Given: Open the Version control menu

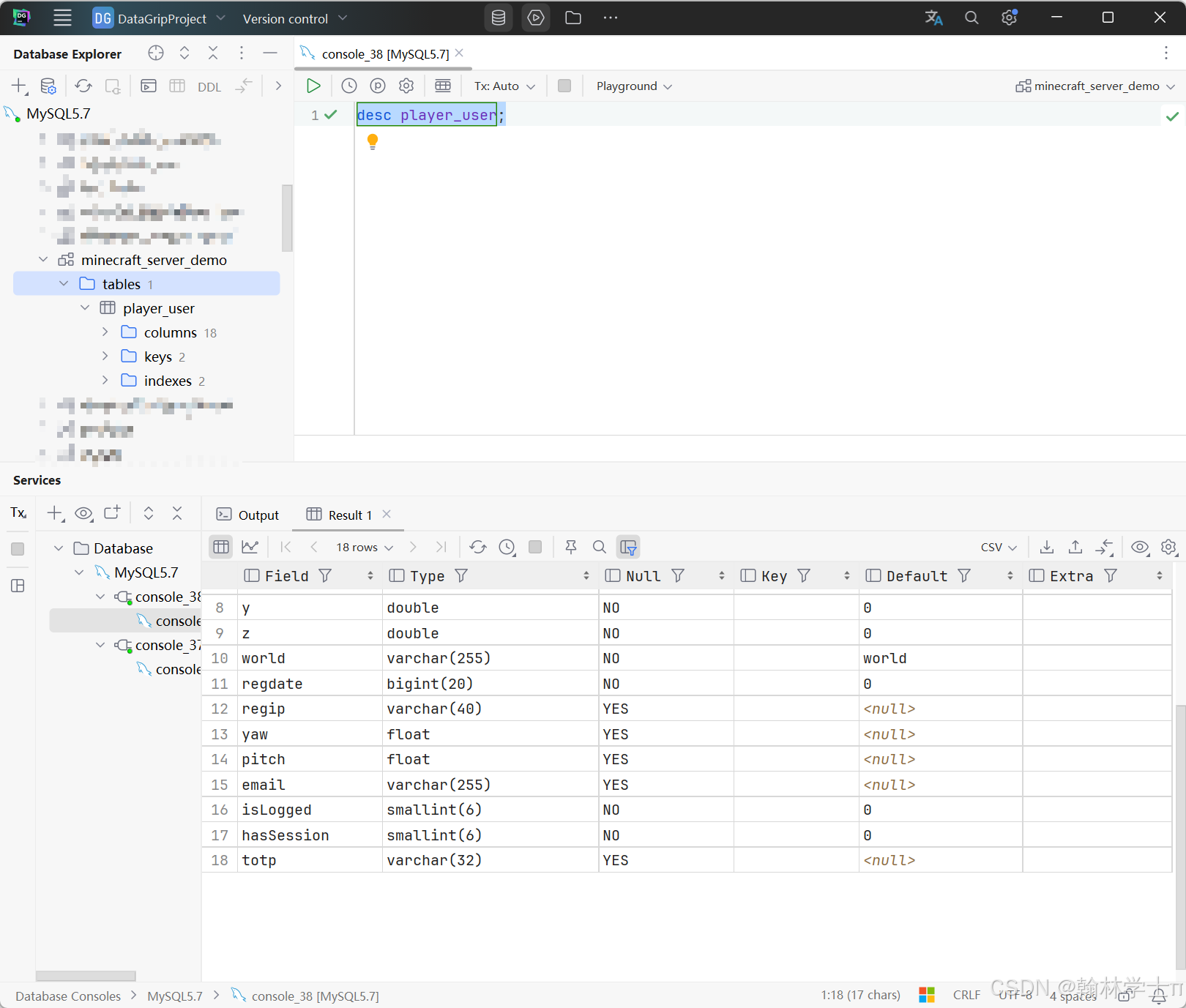Looking at the screenshot, I should click(x=294, y=18).
